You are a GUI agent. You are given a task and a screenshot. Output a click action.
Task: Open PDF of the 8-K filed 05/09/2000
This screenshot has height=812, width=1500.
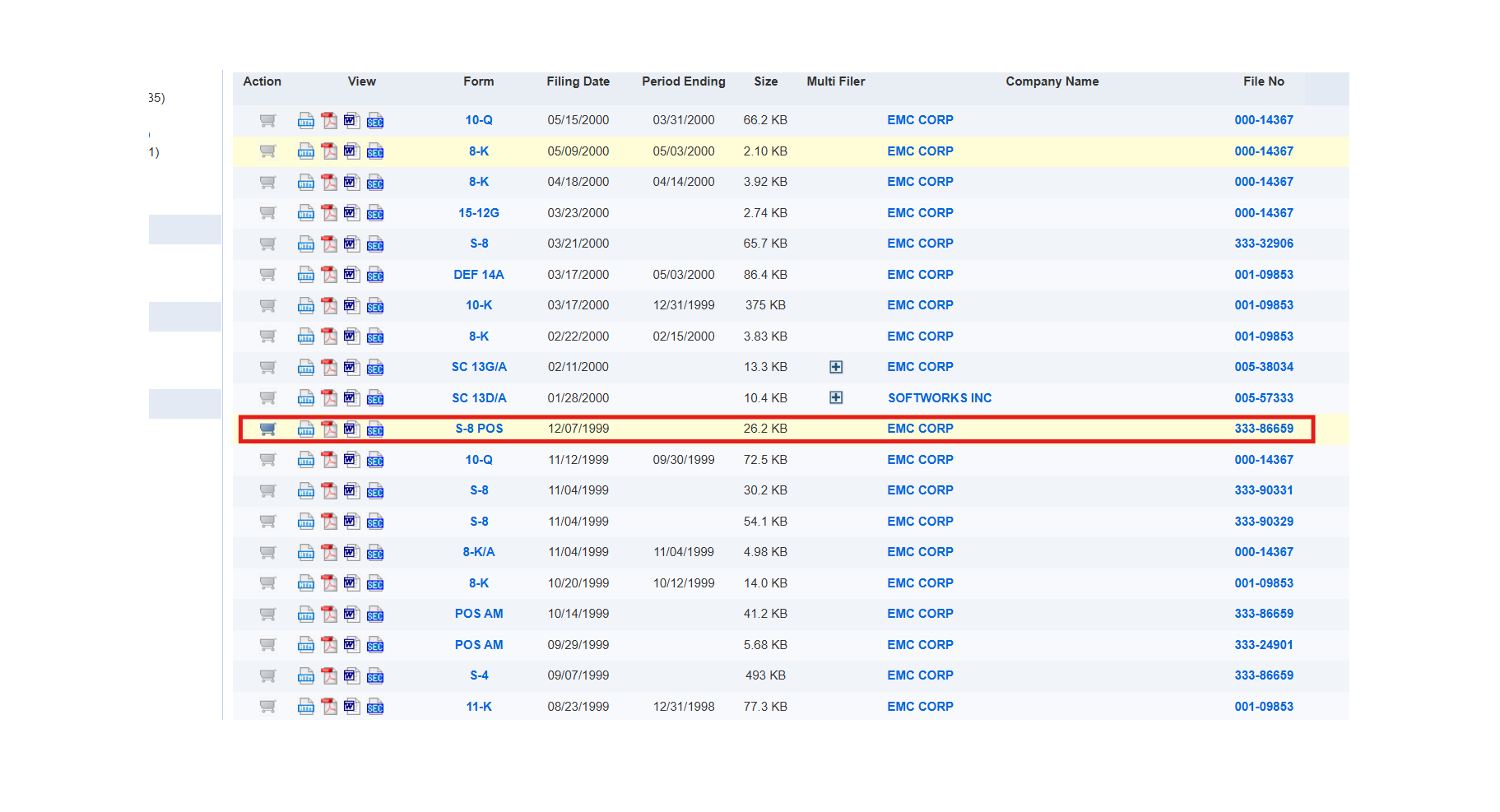[x=329, y=151]
